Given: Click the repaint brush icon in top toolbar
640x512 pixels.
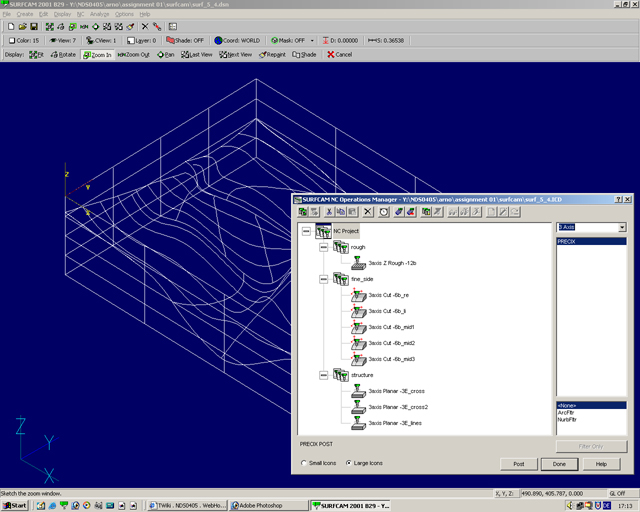Looking at the screenshot, I should point(130,27).
